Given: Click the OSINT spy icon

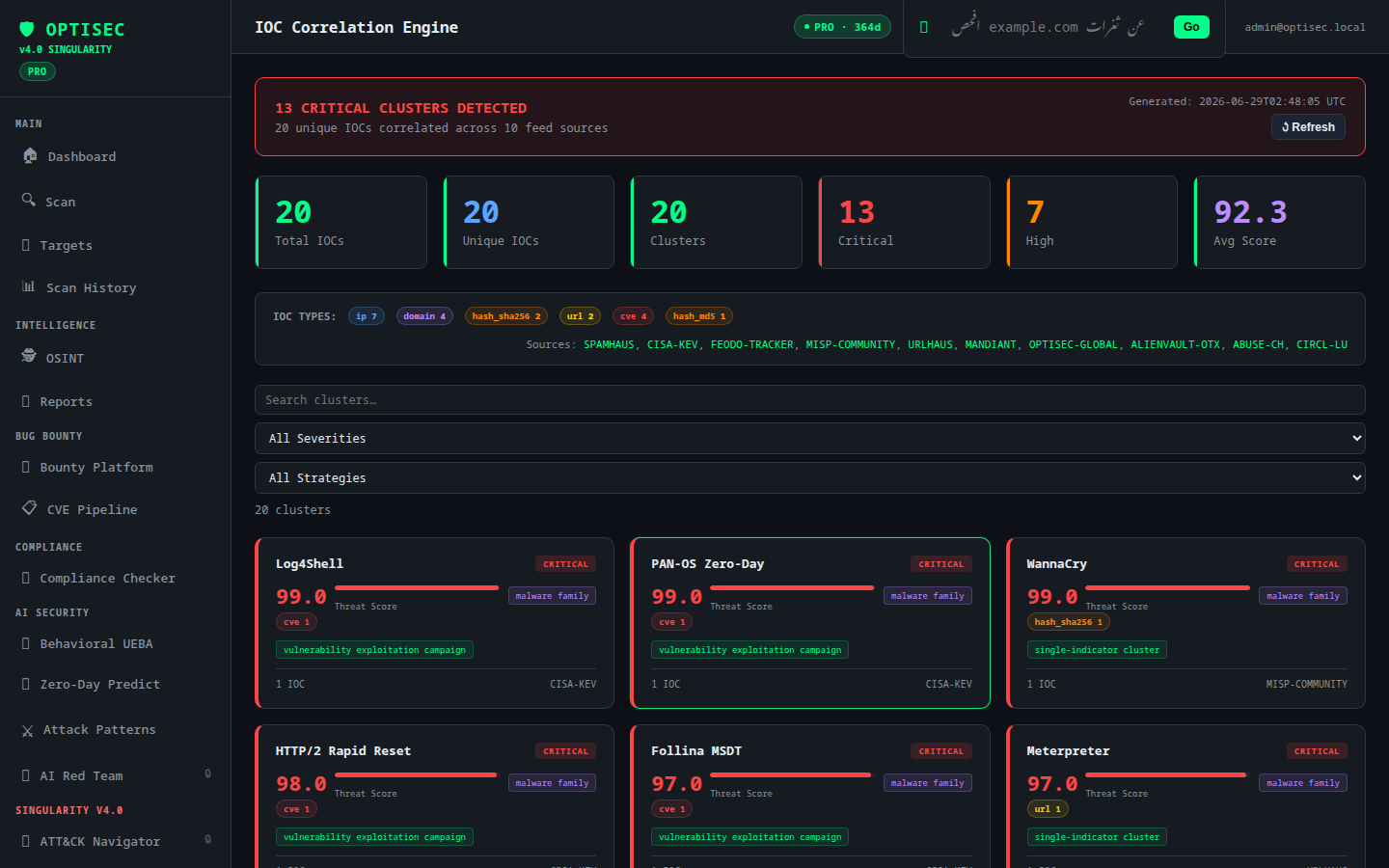Looking at the screenshot, I should pos(29,356).
